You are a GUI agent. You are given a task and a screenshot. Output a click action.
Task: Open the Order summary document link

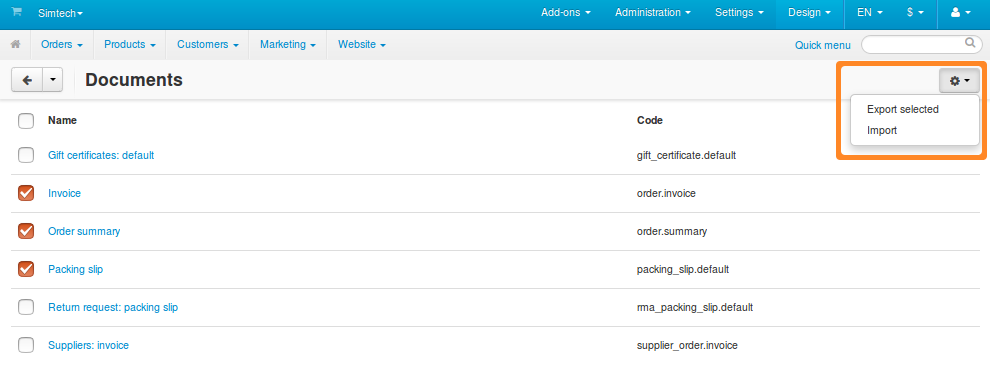pyautogui.click(x=84, y=231)
